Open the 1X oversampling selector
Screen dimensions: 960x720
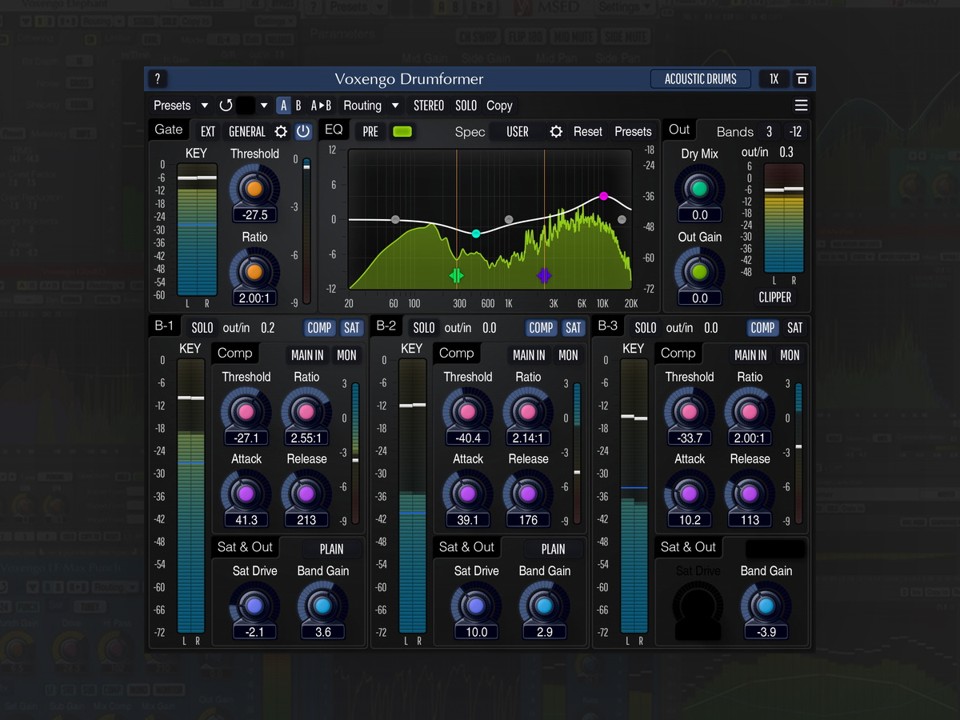pos(774,79)
